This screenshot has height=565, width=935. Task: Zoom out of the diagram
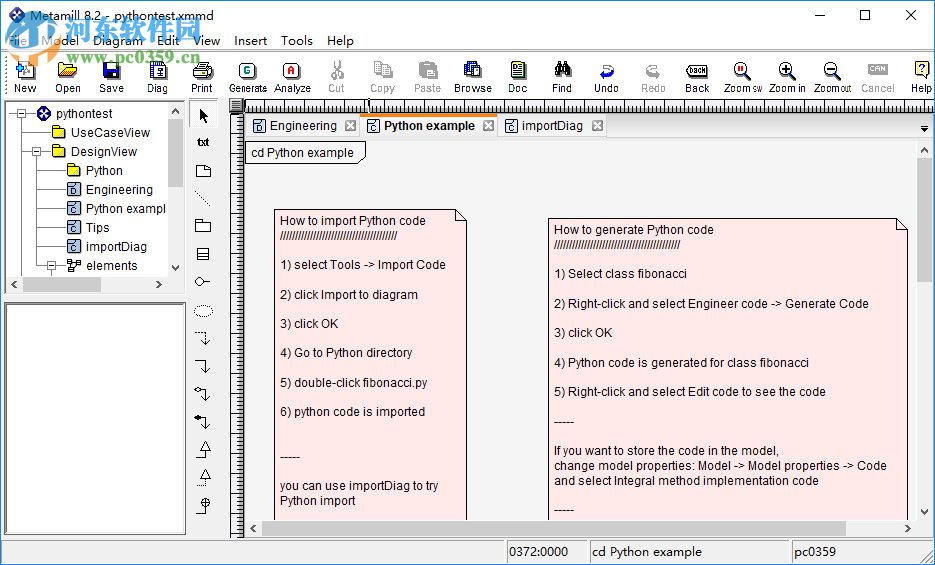click(x=832, y=77)
